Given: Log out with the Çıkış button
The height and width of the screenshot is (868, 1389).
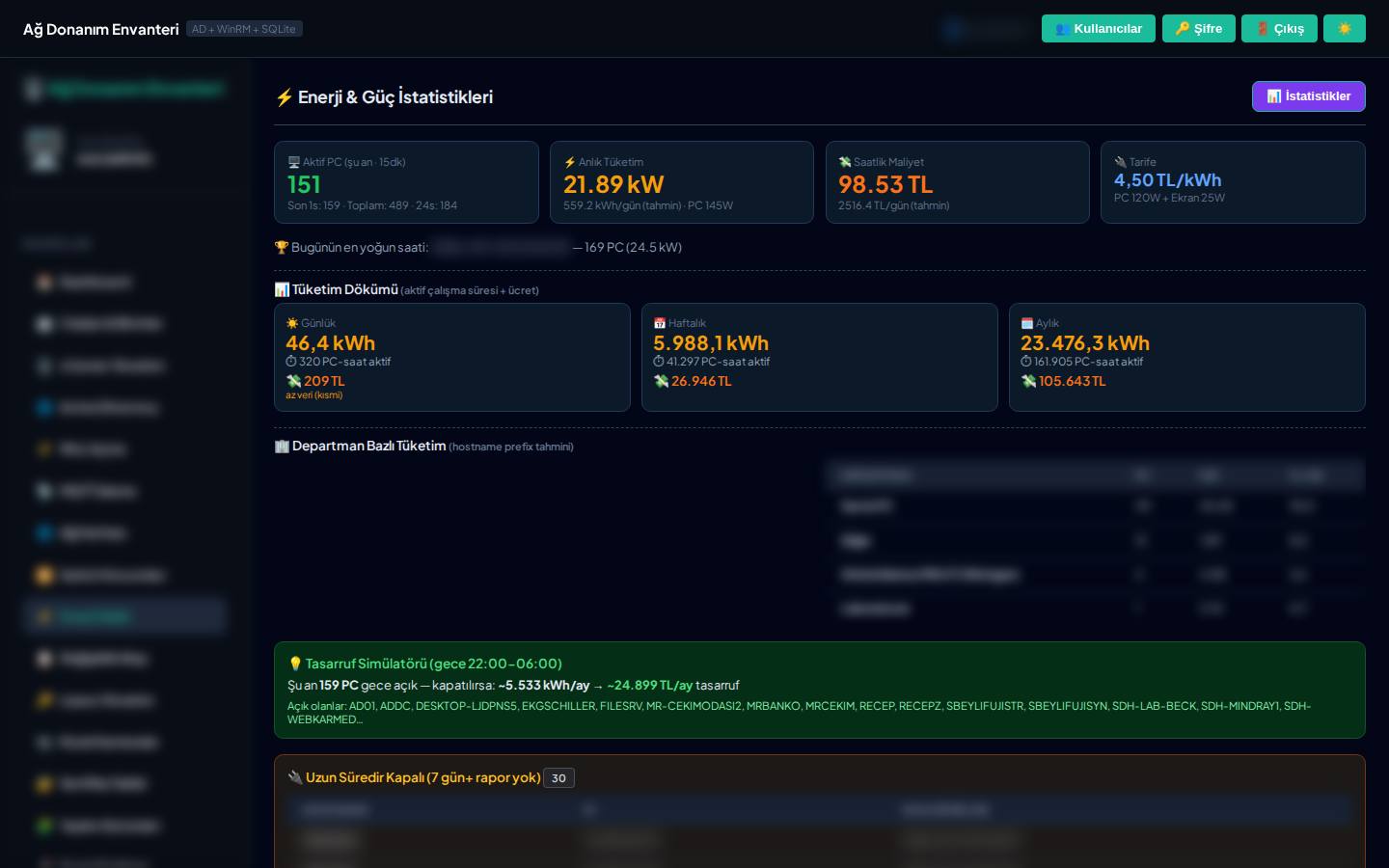Looking at the screenshot, I should point(1280,29).
